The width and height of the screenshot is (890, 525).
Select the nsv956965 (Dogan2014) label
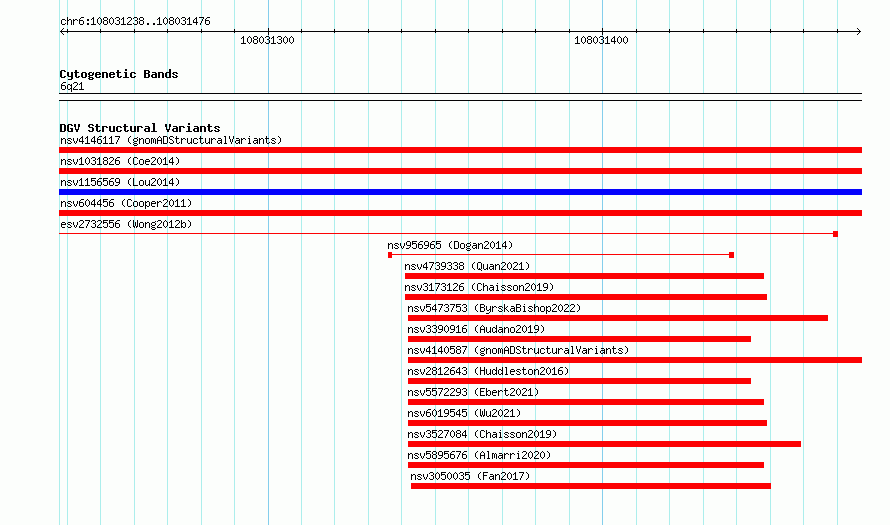(450, 245)
